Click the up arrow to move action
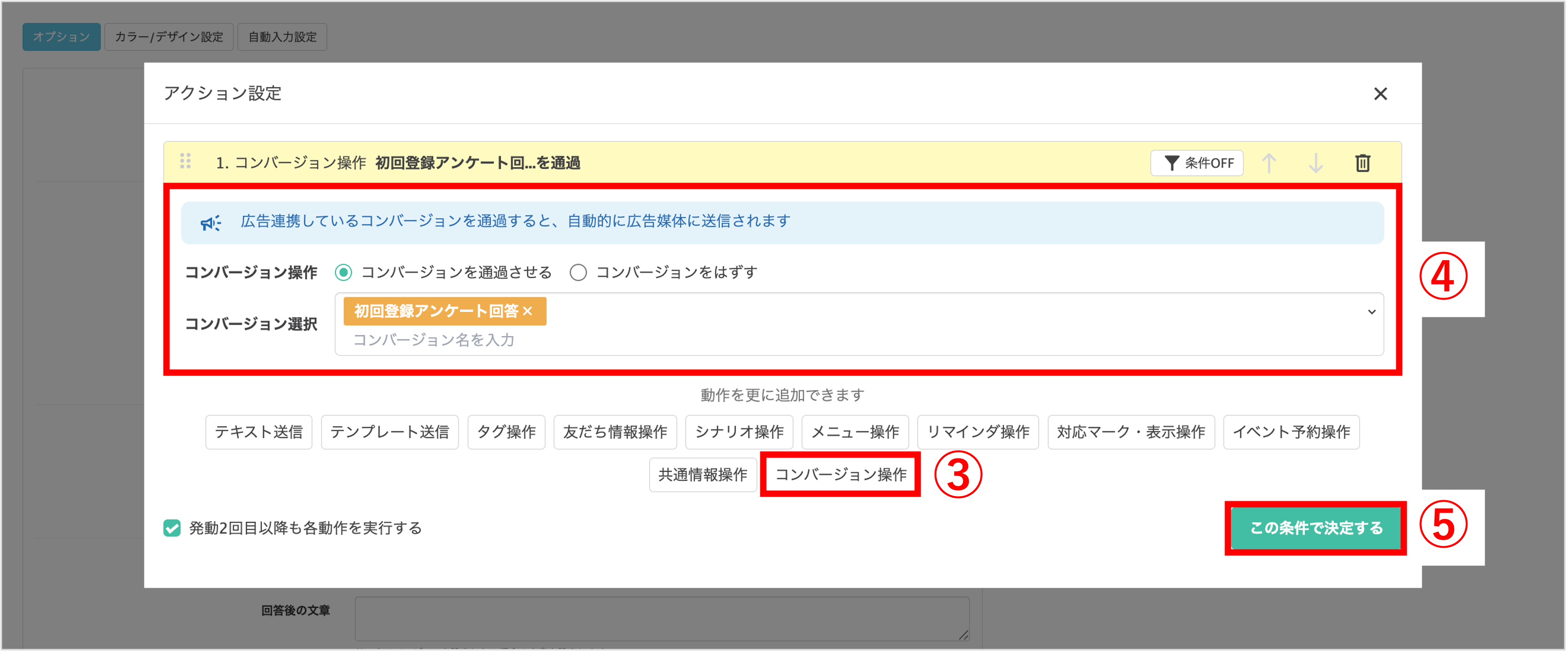This screenshot has width=1568, height=651. click(x=1270, y=163)
